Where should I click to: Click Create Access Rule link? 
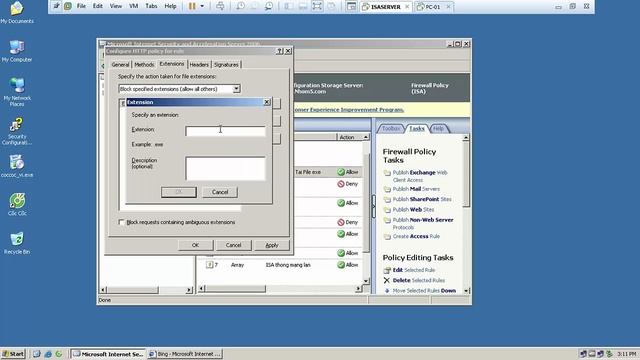click(416, 236)
